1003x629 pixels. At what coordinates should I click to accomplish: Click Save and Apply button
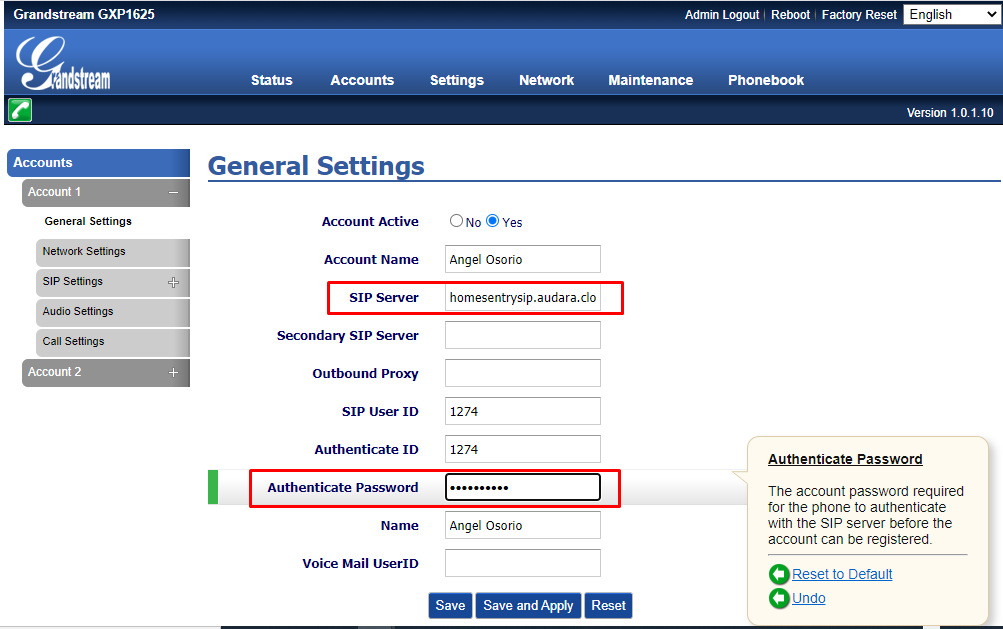click(x=528, y=605)
